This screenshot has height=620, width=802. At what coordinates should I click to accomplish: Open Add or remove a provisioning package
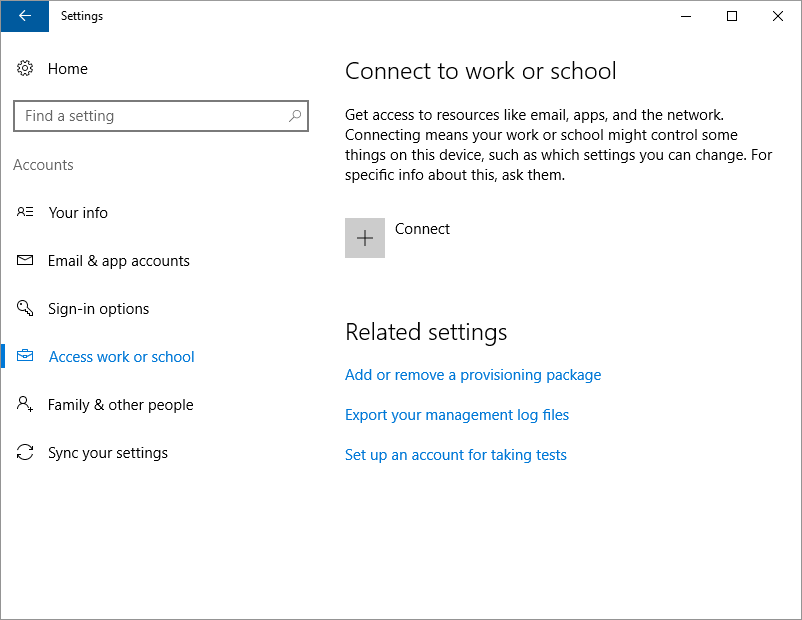[x=473, y=375]
